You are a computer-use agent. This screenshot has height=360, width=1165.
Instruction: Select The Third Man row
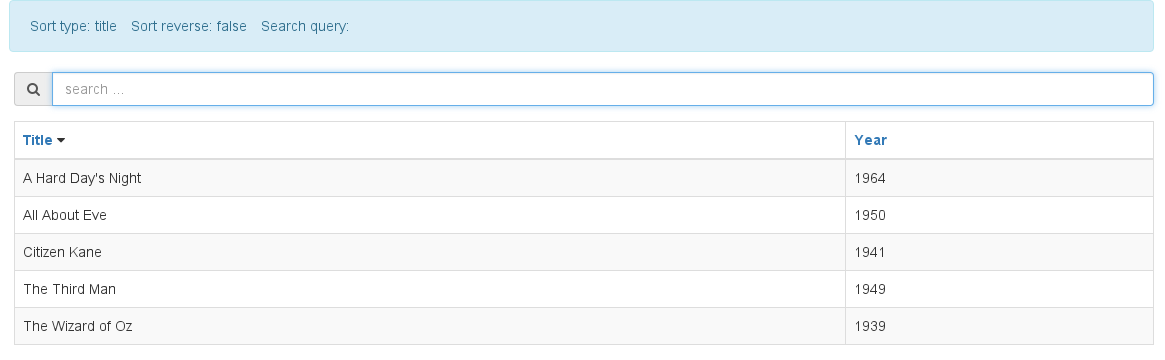point(584,289)
